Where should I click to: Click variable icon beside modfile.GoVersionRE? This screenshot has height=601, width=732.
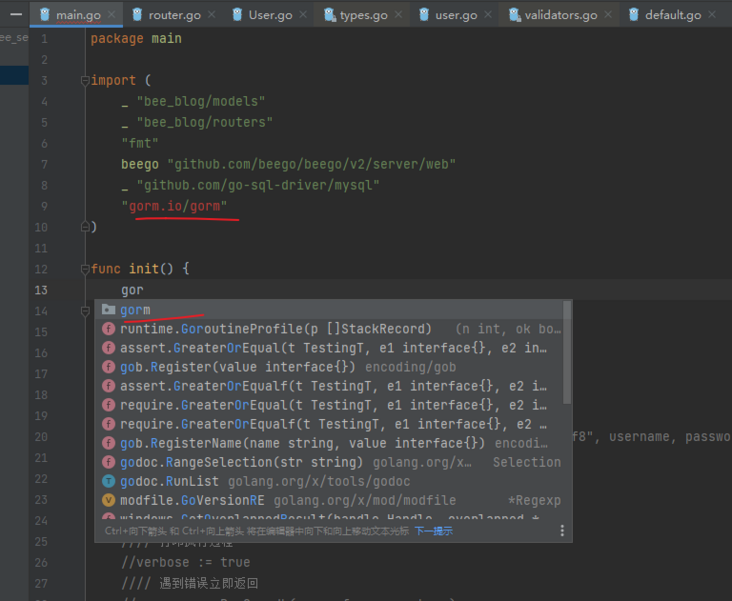[x=108, y=500]
